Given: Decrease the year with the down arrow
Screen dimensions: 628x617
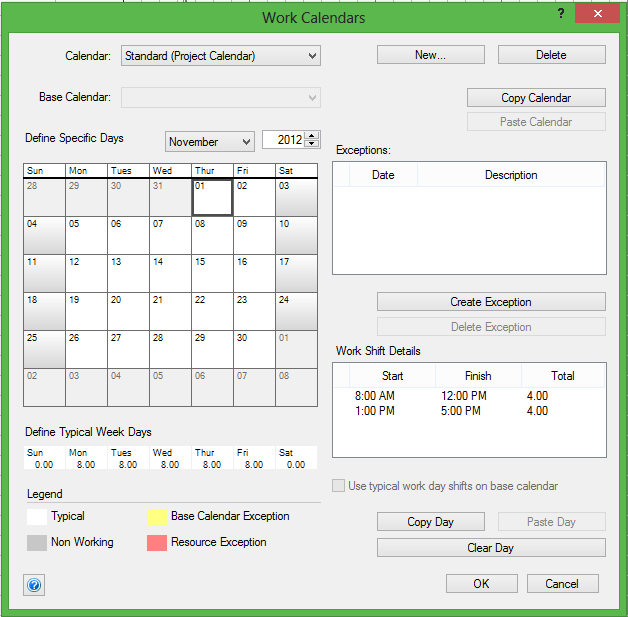Looking at the screenshot, I should point(312,146).
